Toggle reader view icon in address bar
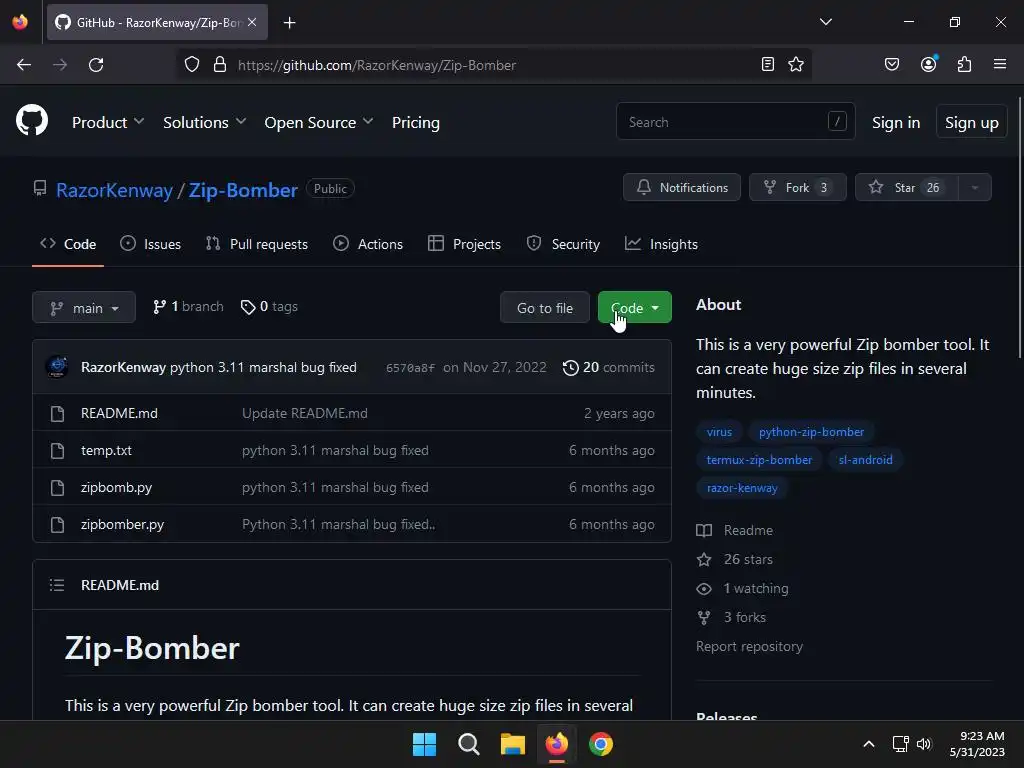1024x768 pixels. click(768, 64)
